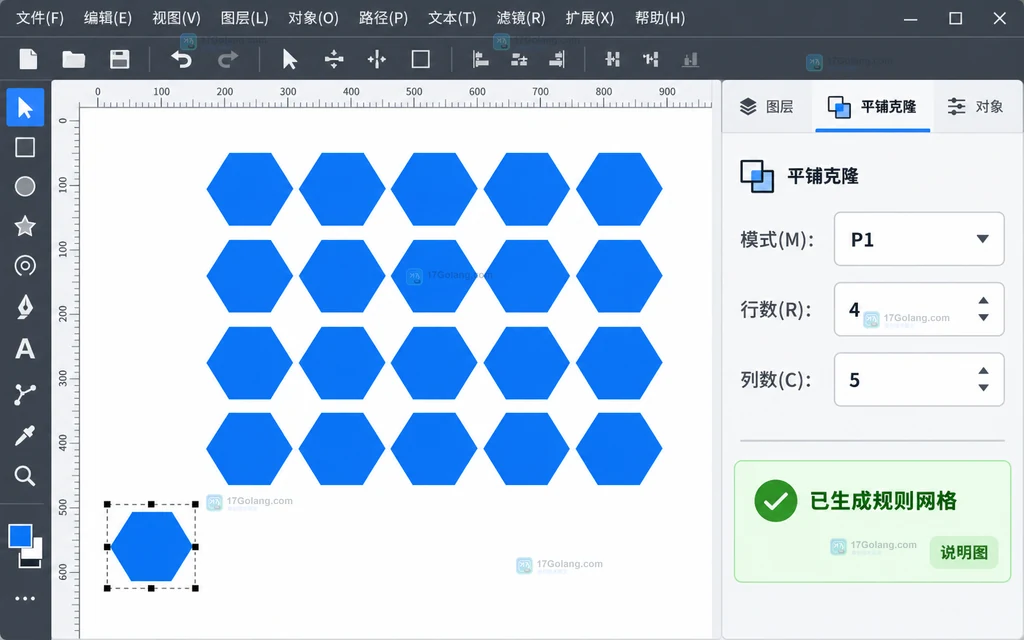1024x640 pixels.
Task: Select the Text tool
Action: [25, 349]
